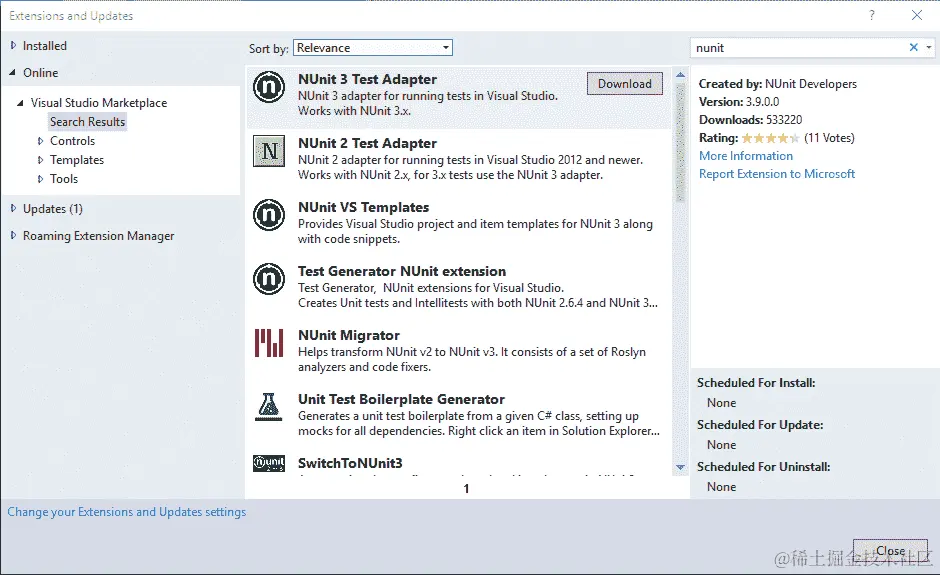940x575 pixels.
Task: Collapse the Visual Studio Marketplace node
Action: pos(20,103)
